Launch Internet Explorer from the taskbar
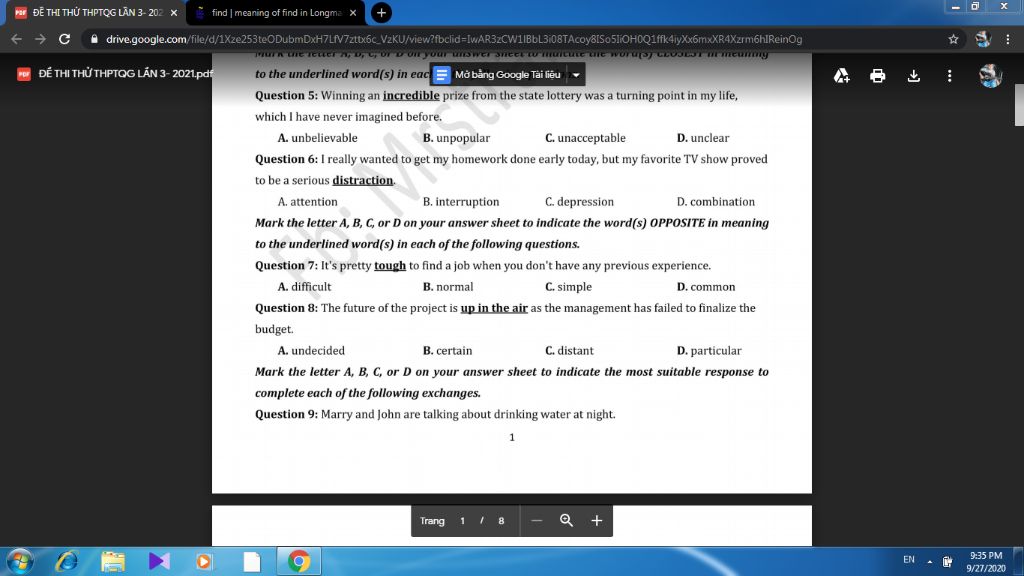Image resolution: width=1024 pixels, height=576 pixels. (x=67, y=561)
